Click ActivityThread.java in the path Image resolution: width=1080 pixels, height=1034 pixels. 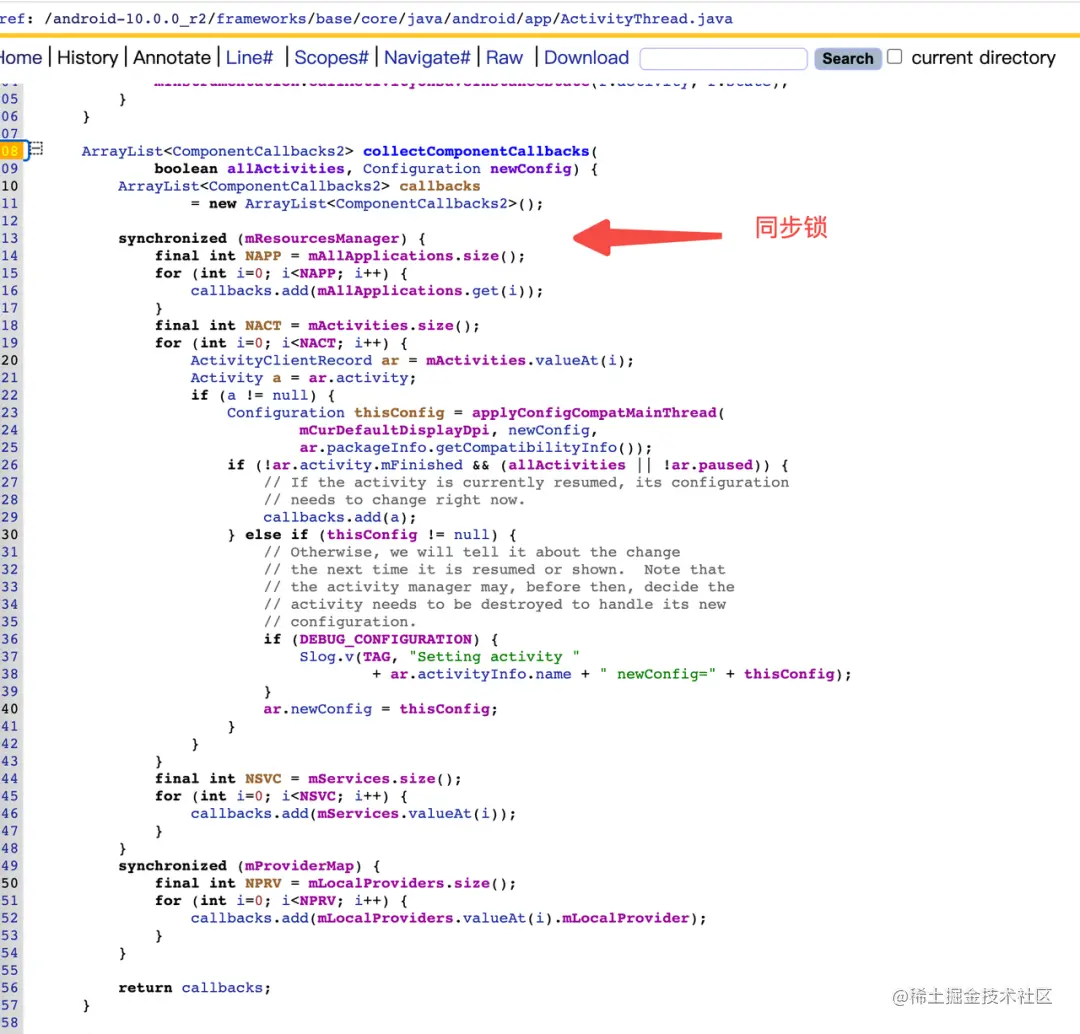(x=646, y=19)
